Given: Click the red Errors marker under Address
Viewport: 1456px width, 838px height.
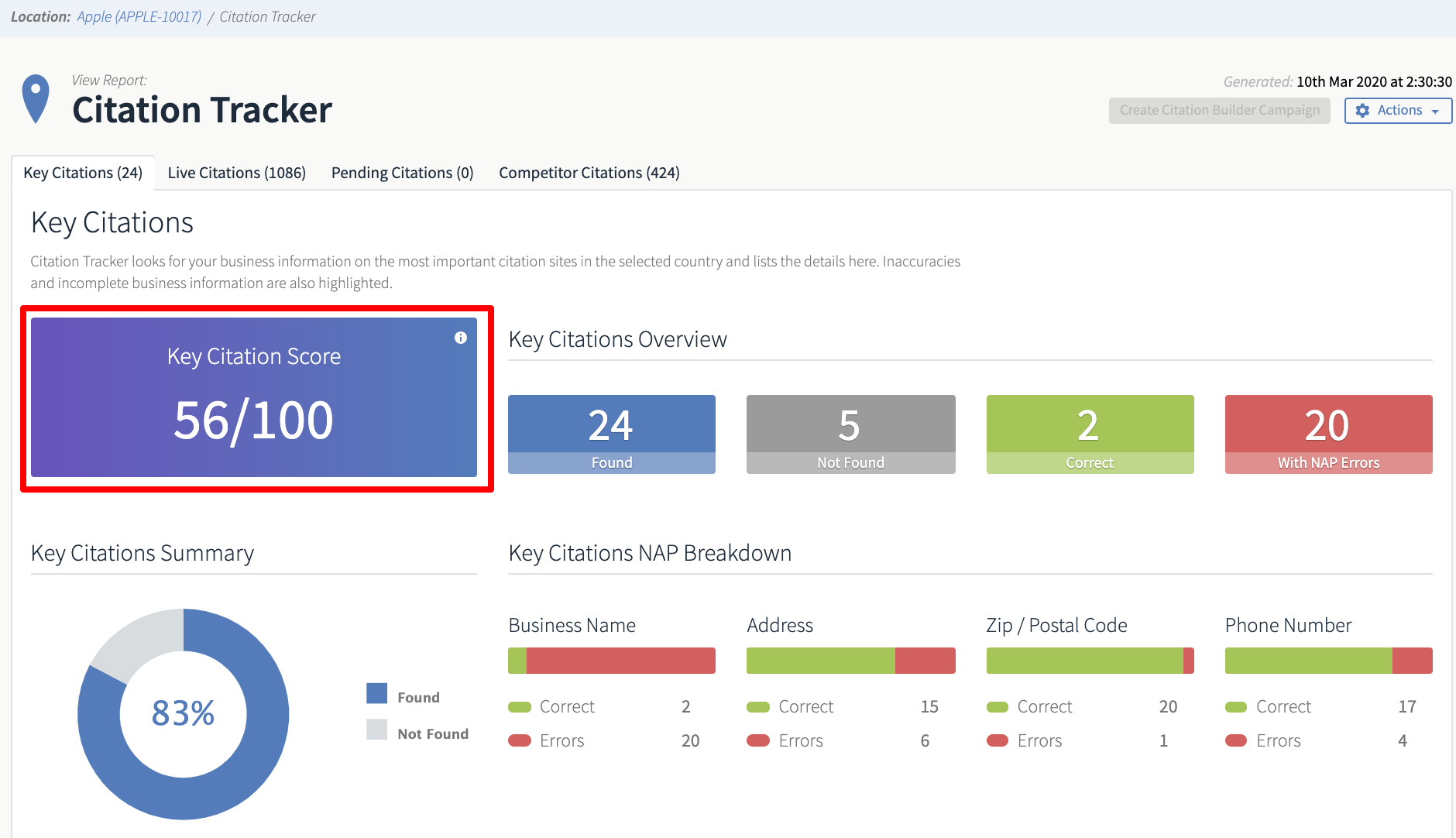Looking at the screenshot, I should tap(758, 741).
